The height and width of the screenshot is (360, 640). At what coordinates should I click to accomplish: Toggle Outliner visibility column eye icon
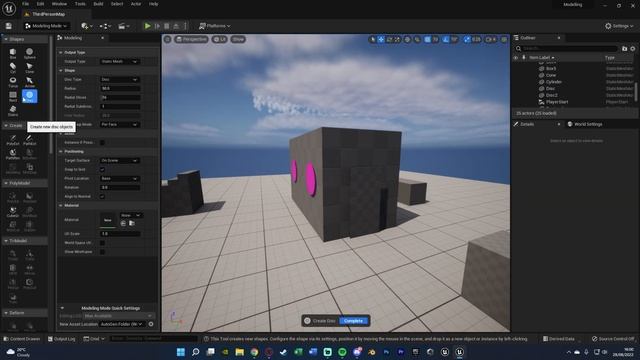pyautogui.click(x=516, y=58)
